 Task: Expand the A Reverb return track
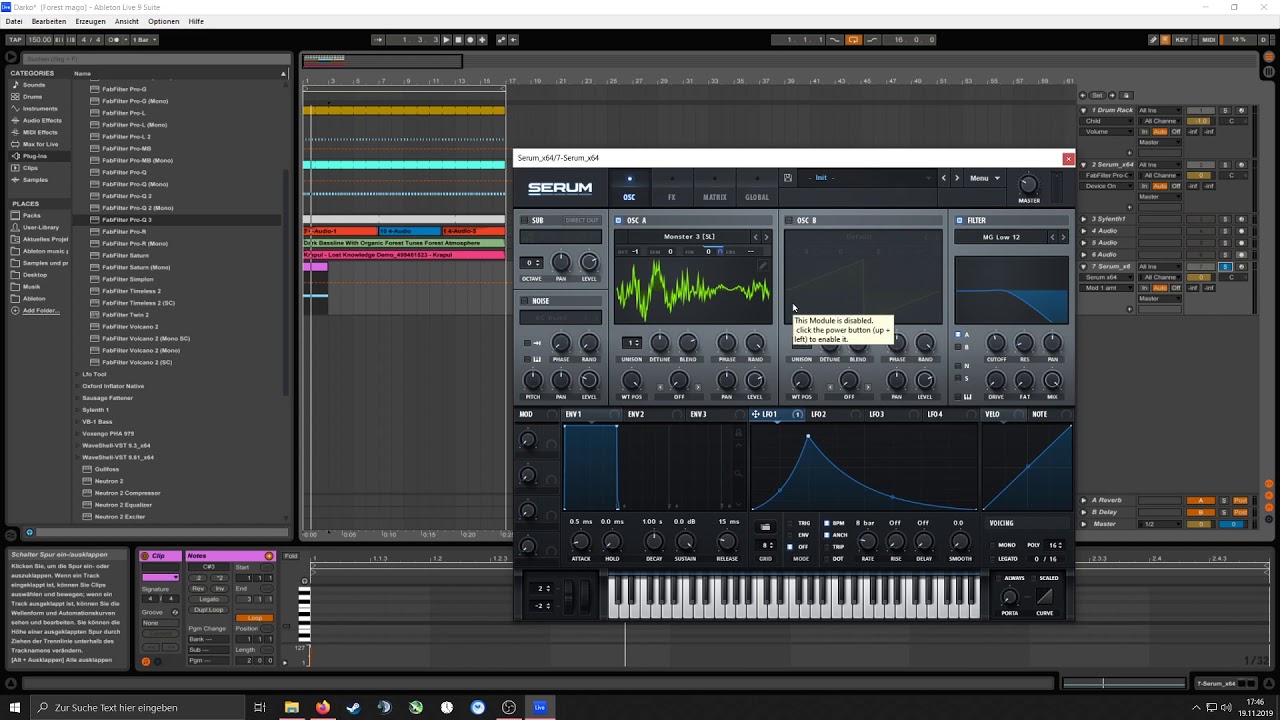point(1084,500)
